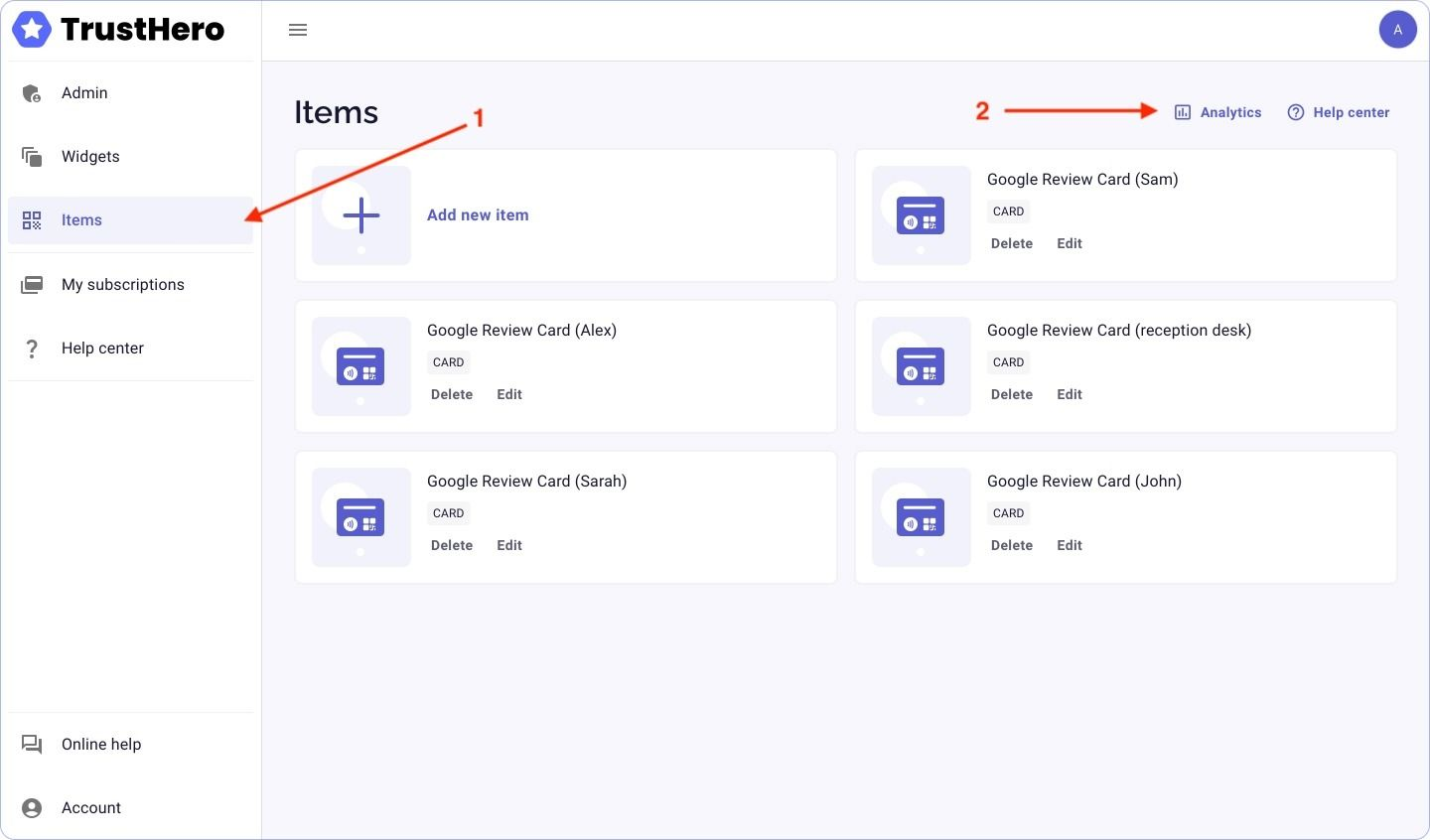Viewport: 1430px width, 840px height.
Task: Edit the Google Review Card (Alex)
Action: 509,394
